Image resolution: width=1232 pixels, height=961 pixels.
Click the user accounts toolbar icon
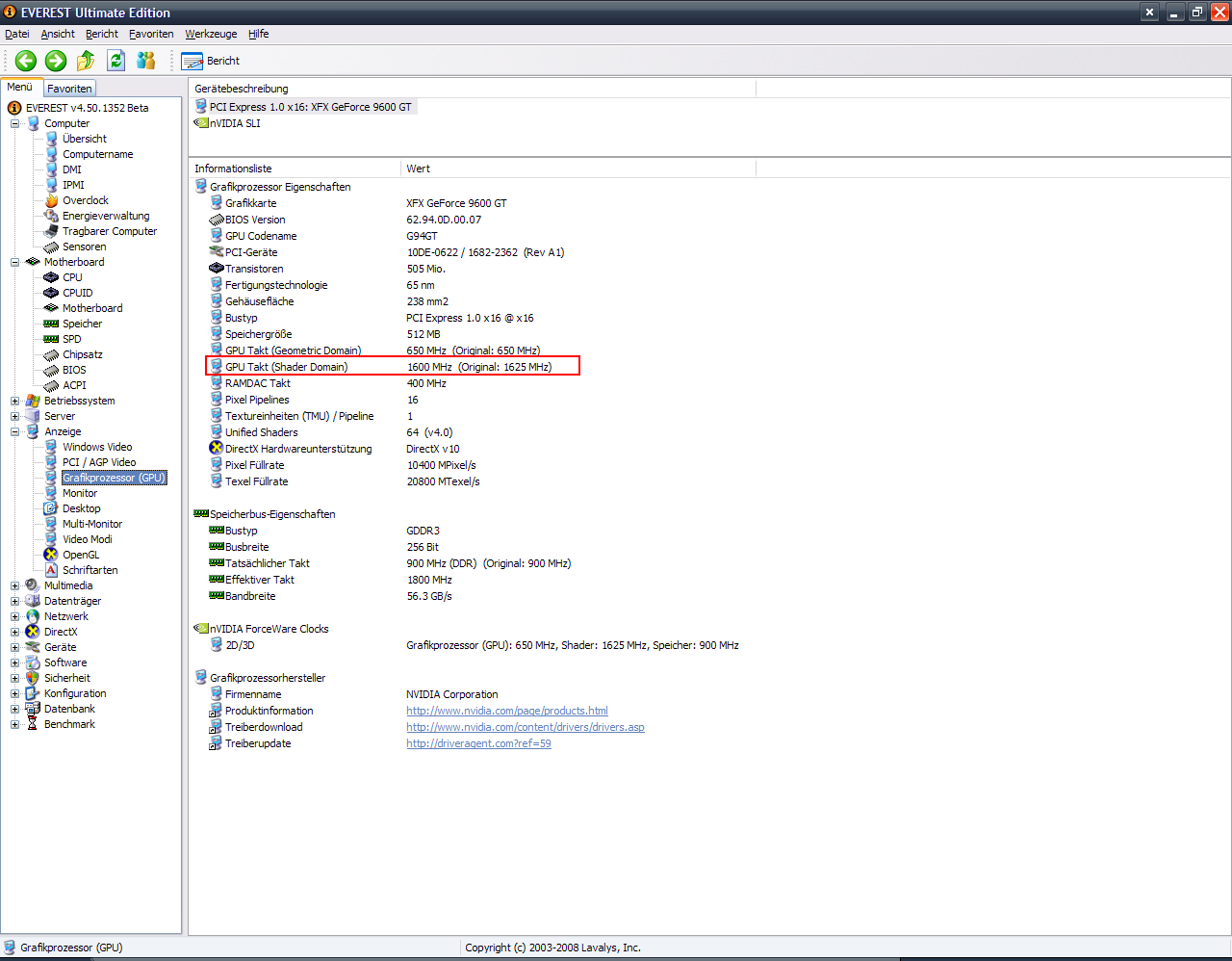[x=146, y=61]
